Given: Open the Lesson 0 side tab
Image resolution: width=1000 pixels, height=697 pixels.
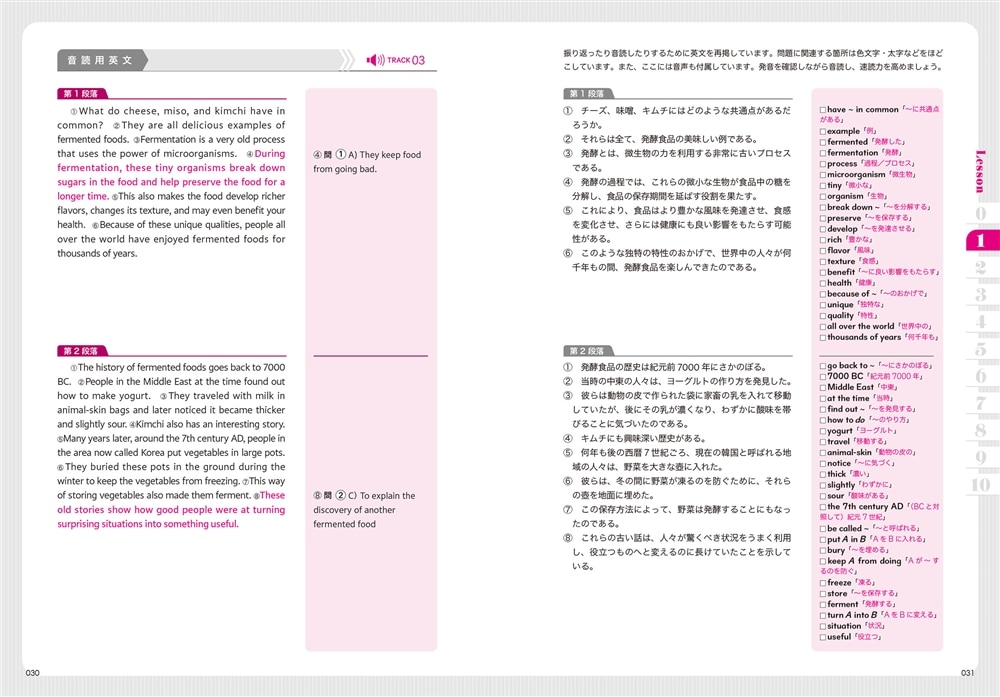Looking at the screenshot, I should [981, 214].
